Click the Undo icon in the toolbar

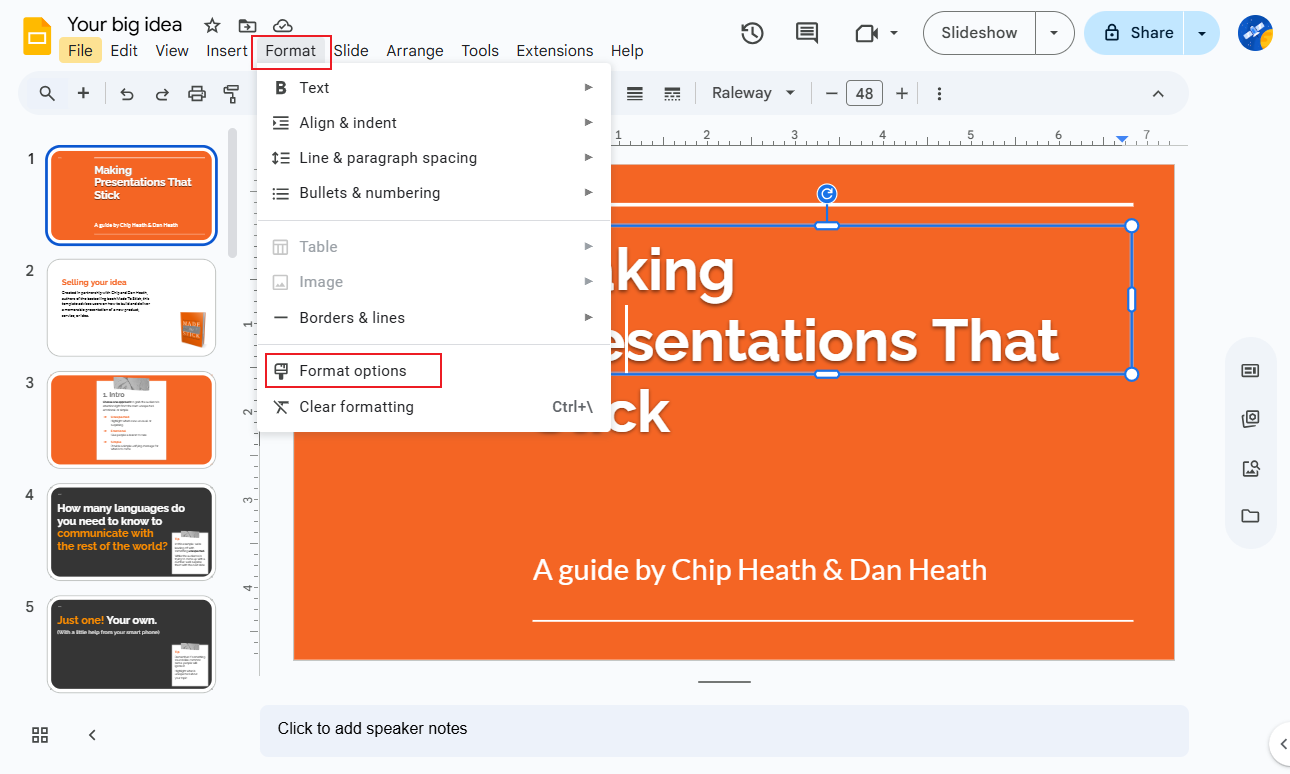(125, 93)
